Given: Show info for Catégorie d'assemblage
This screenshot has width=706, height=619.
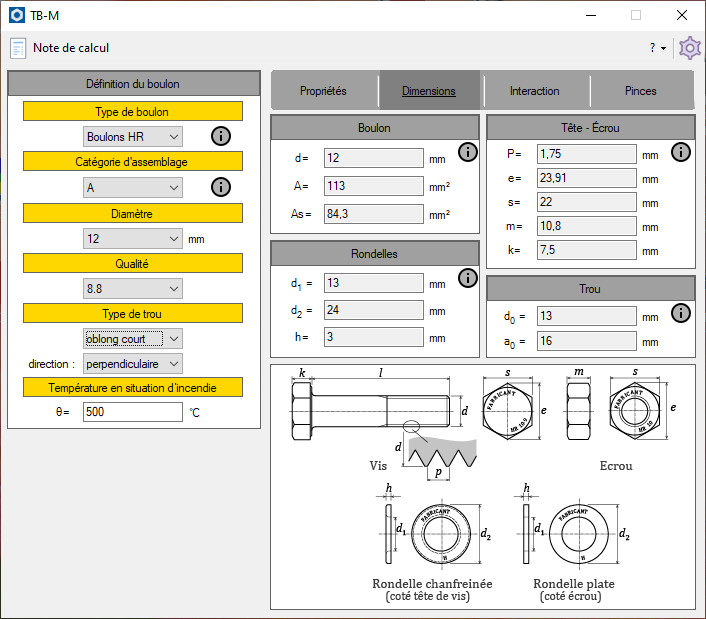Looking at the screenshot, I should tap(221, 187).
